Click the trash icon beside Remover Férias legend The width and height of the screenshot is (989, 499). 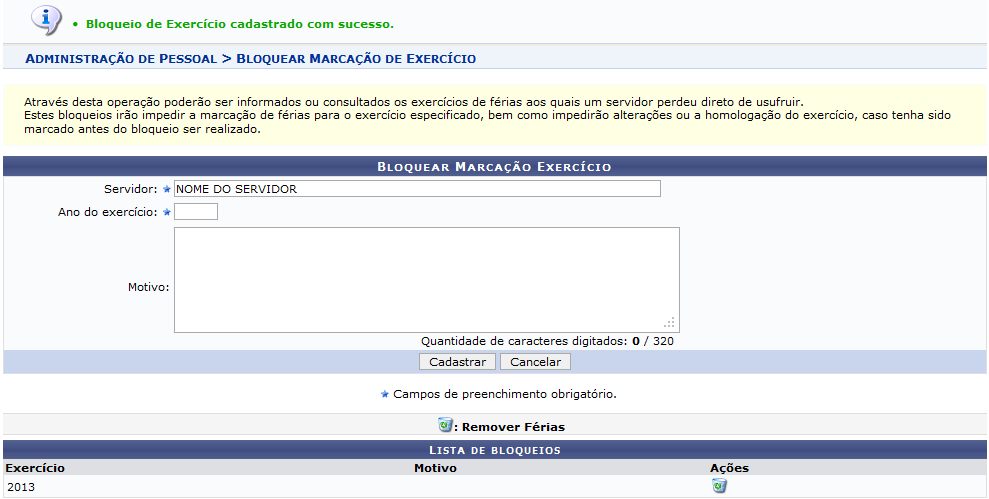click(x=445, y=425)
